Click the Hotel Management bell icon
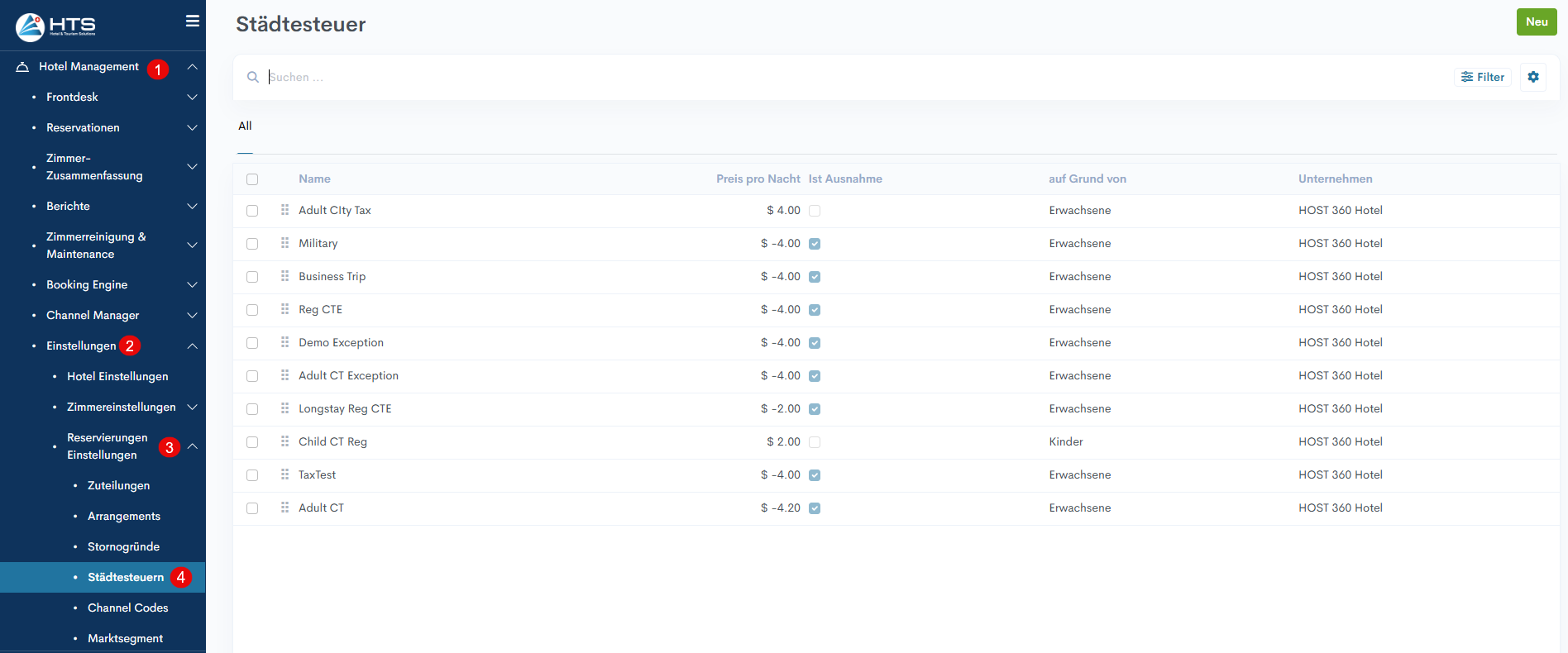This screenshot has width=1568, height=653. pyautogui.click(x=22, y=67)
